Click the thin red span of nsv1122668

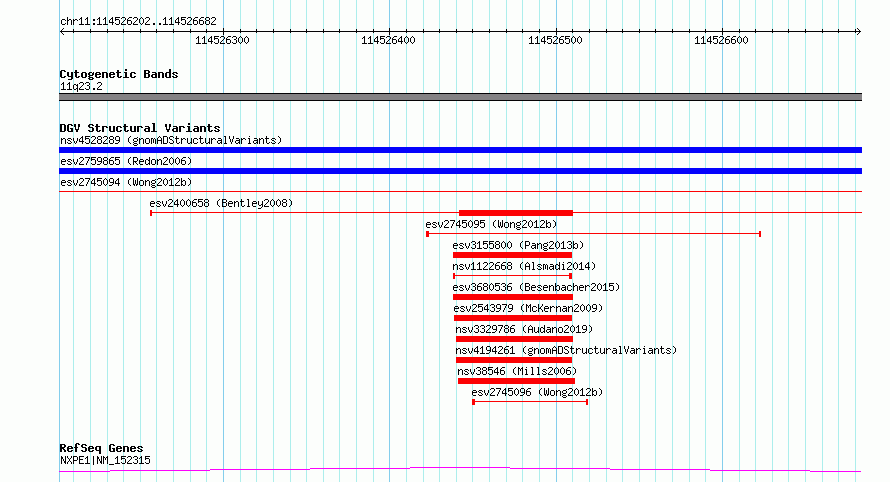(513, 276)
